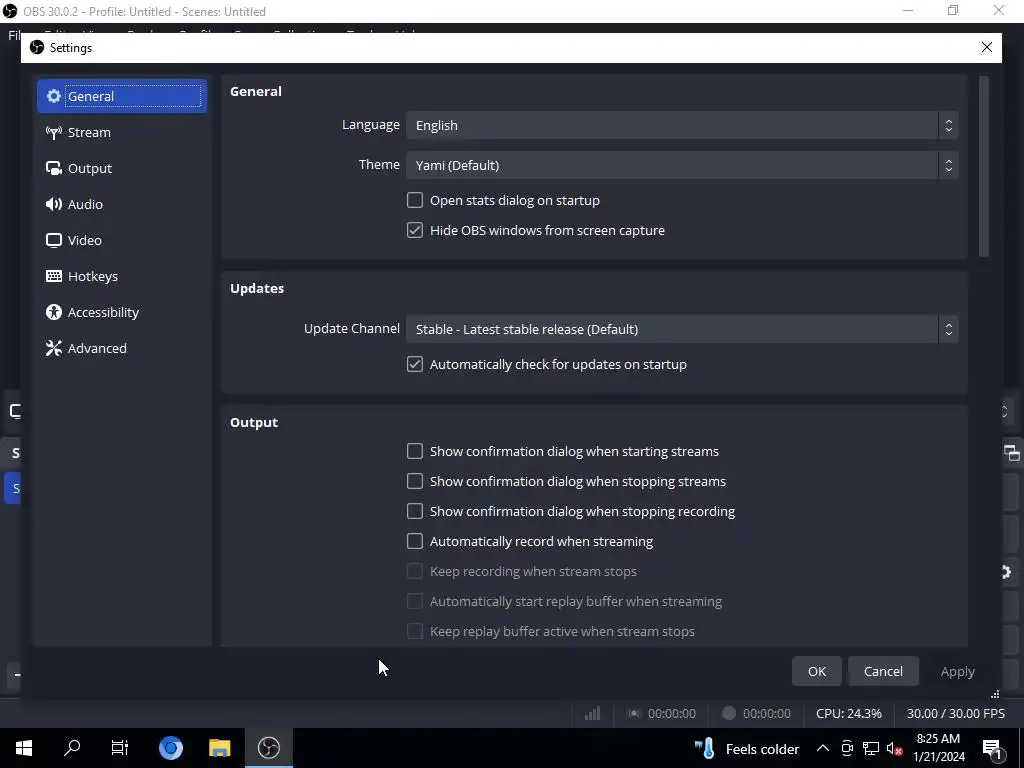Open the Windows Start menu
This screenshot has height=768, width=1024.
24,748
